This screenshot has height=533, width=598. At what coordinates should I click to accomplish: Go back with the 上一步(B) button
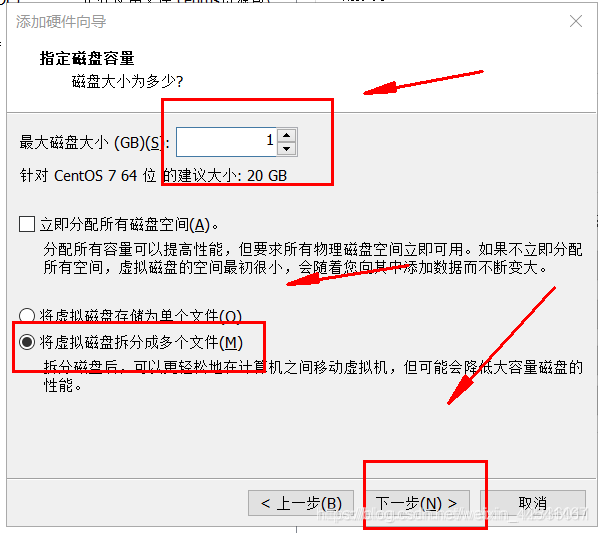301,503
